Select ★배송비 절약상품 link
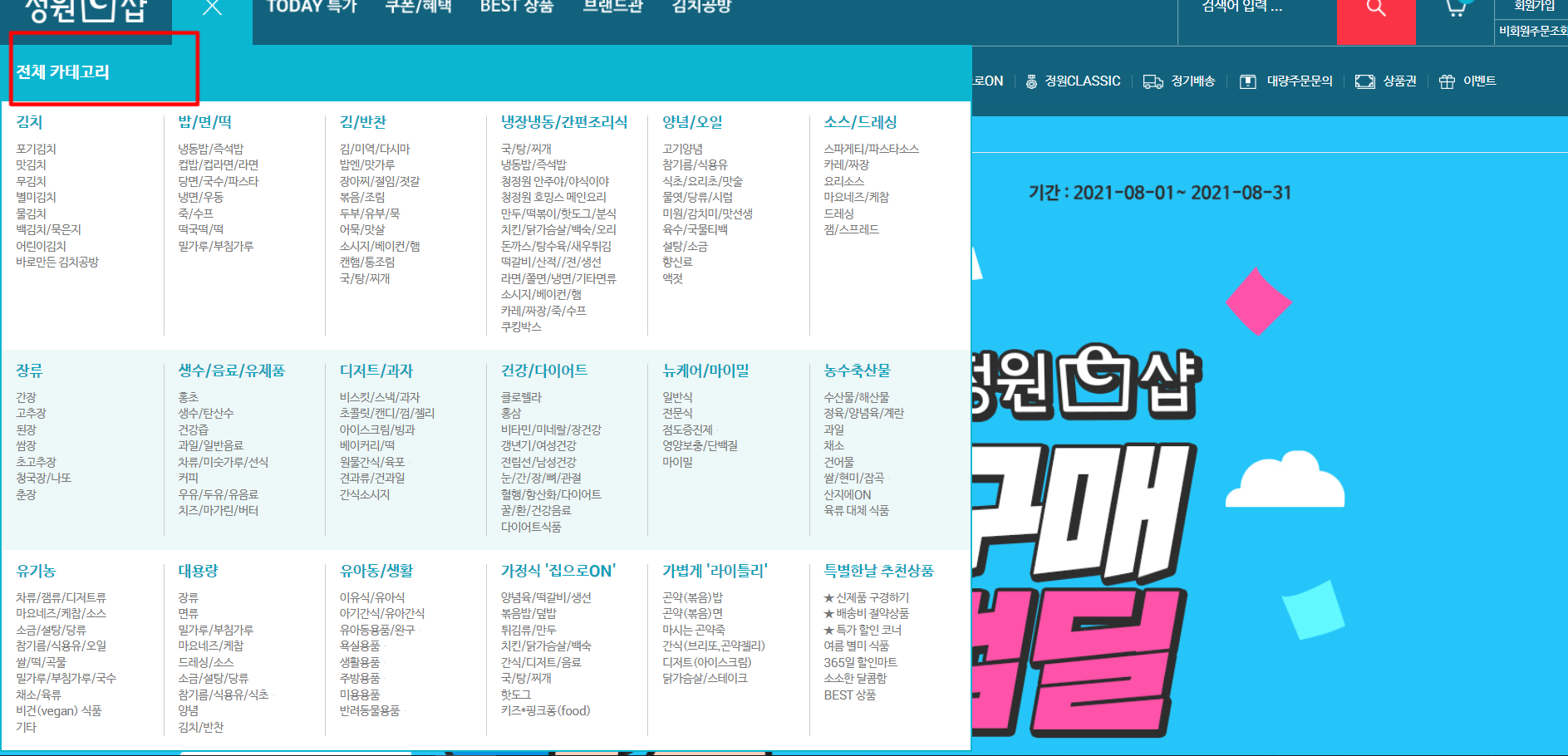 (x=866, y=614)
